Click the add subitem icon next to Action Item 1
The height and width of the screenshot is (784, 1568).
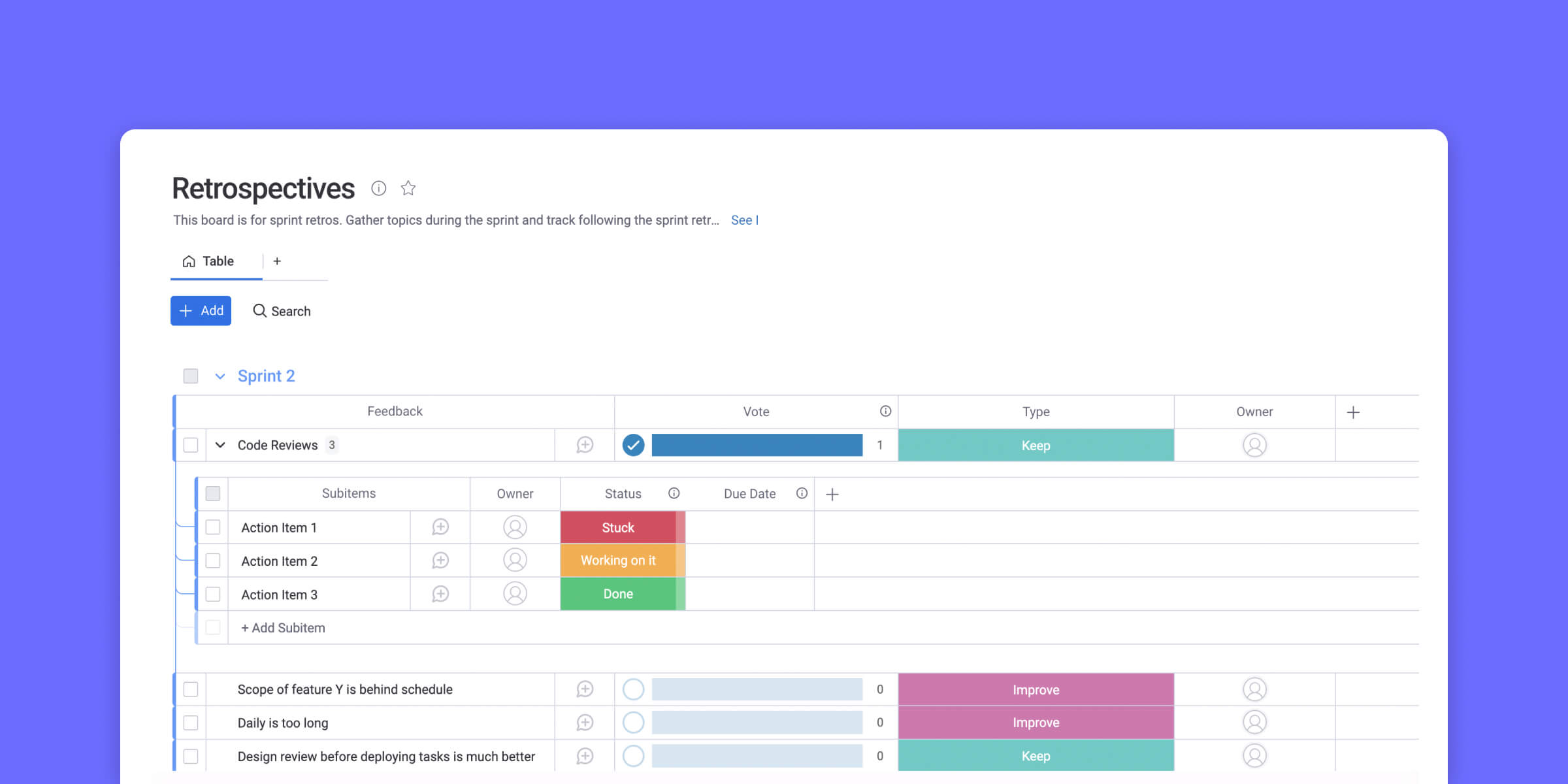click(440, 527)
